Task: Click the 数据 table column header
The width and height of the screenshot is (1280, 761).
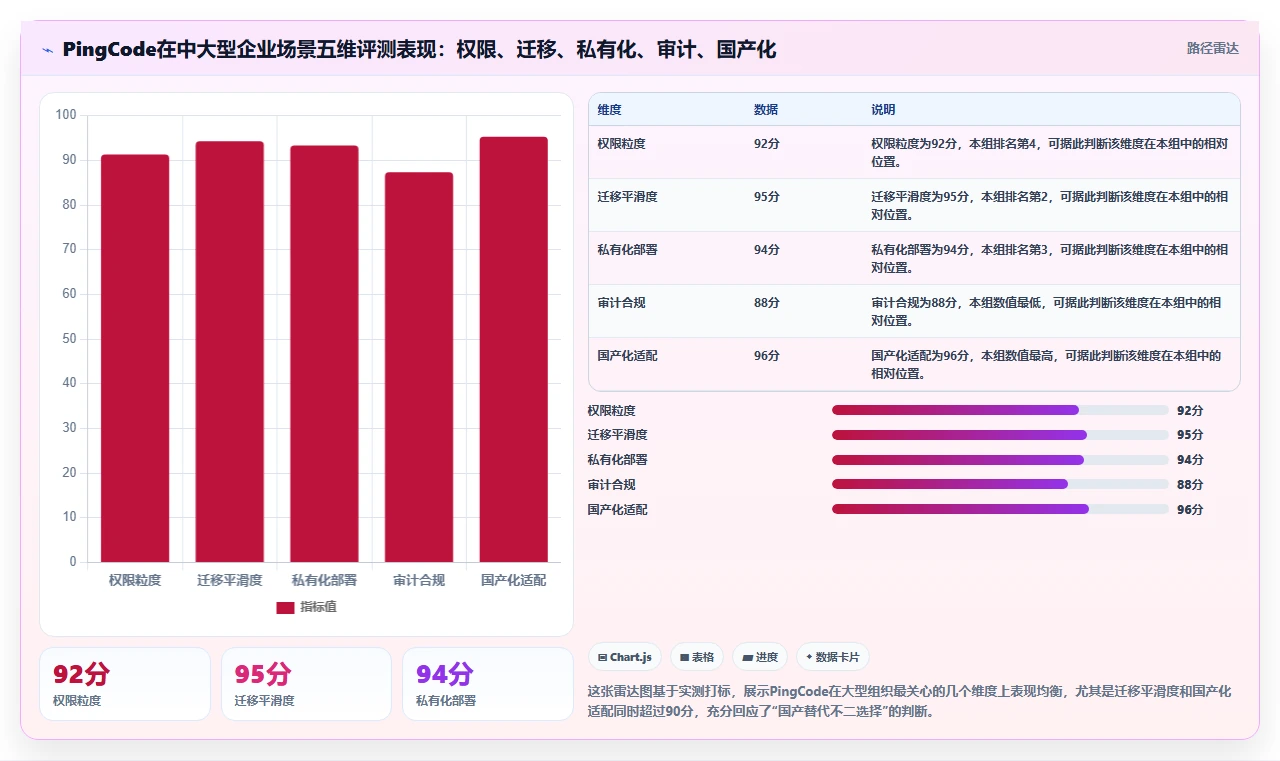Action: tap(766, 109)
